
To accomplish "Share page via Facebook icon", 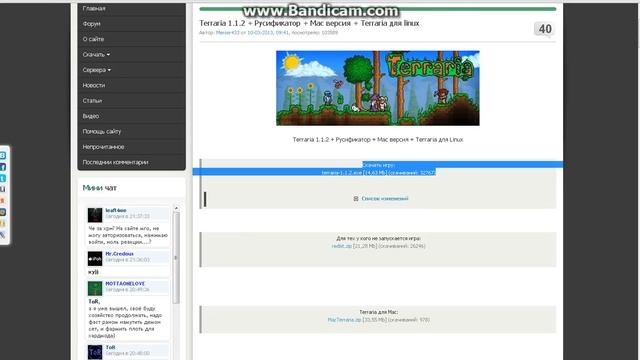I will [x=2, y=167].
